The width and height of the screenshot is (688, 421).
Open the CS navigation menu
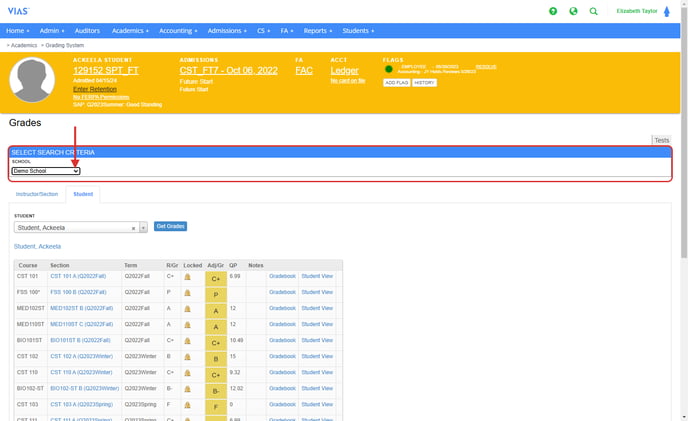point(263,31)
